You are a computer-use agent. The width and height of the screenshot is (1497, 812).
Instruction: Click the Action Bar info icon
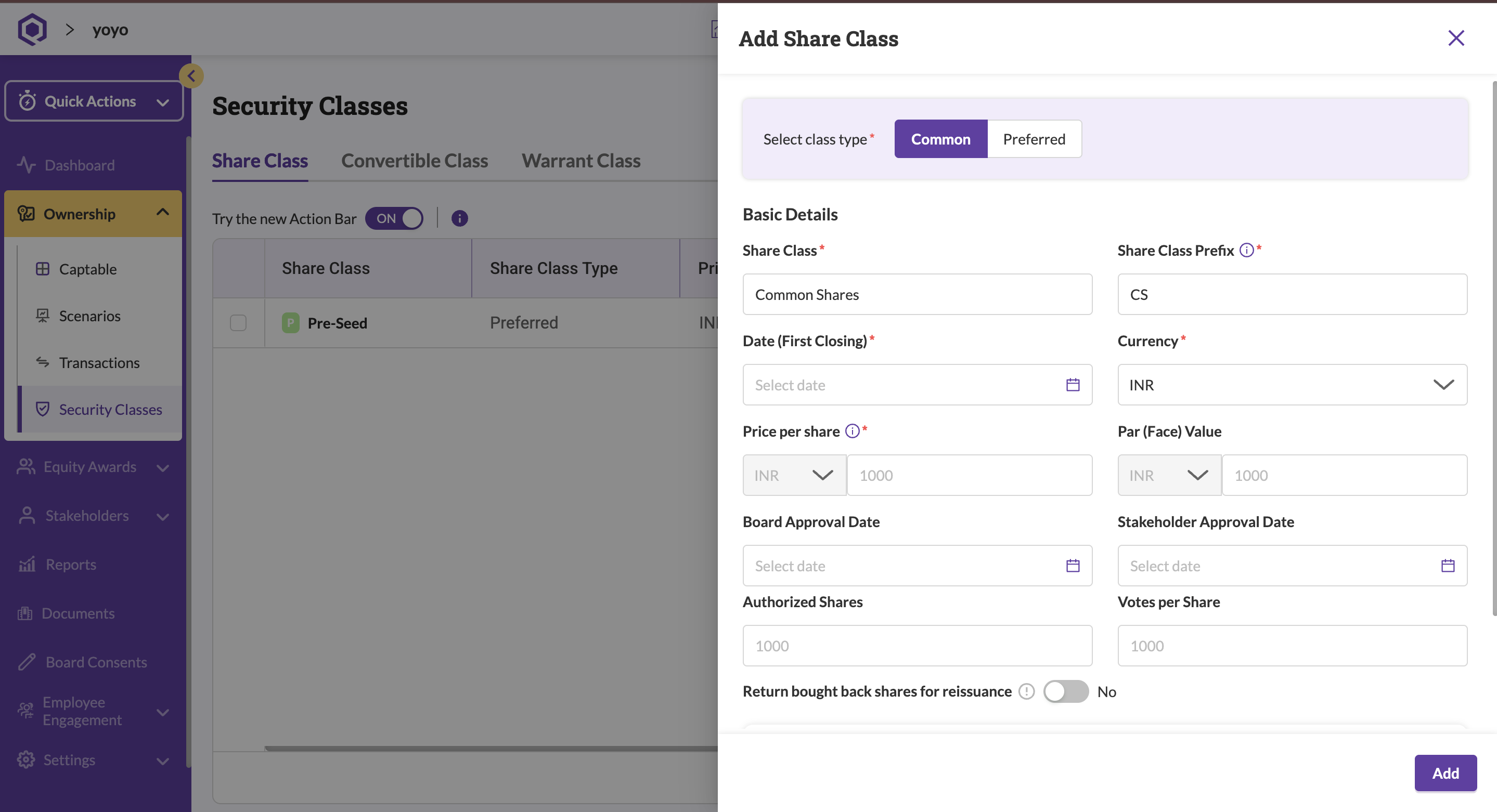459,218
